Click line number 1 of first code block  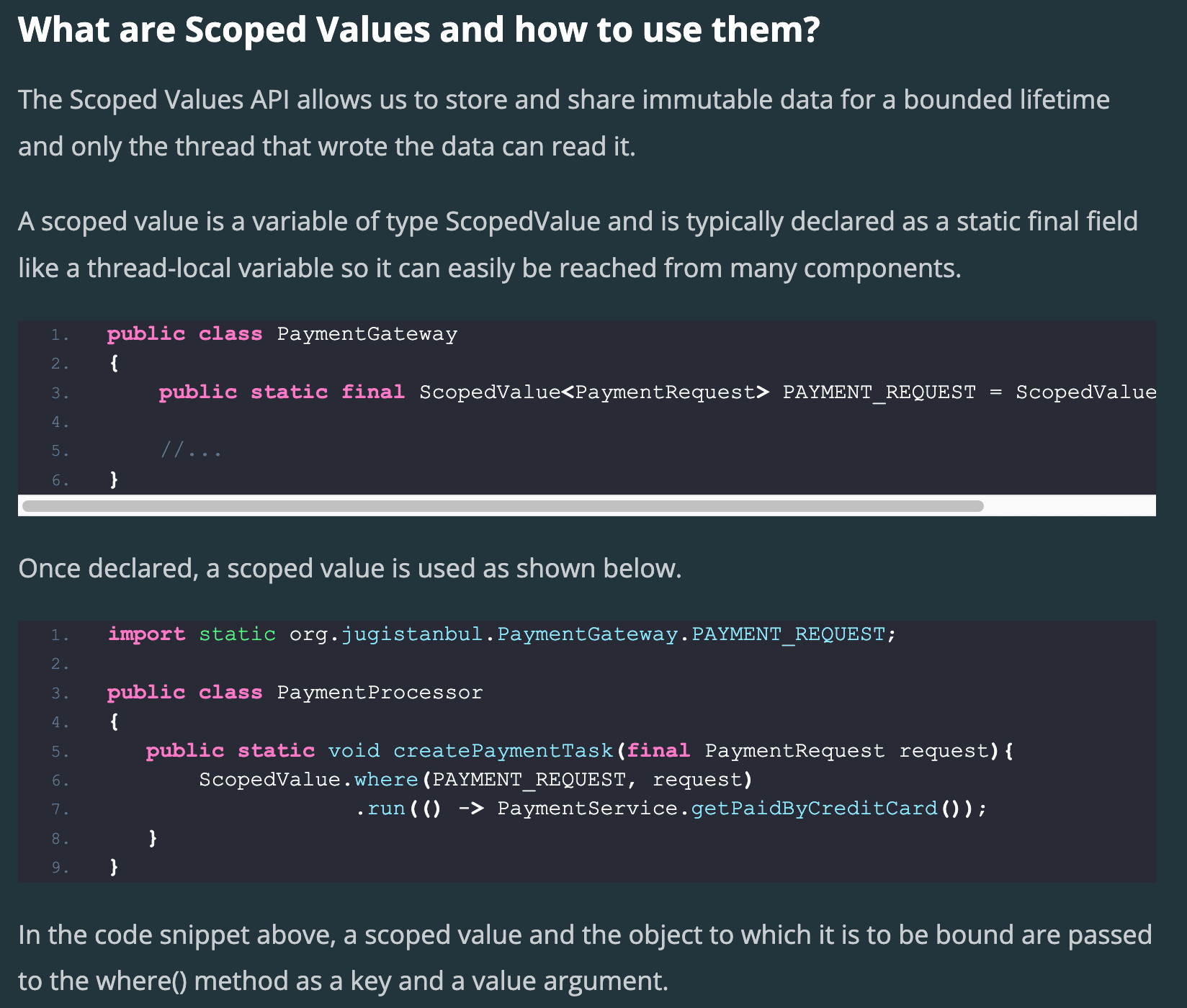pos(60,335)
